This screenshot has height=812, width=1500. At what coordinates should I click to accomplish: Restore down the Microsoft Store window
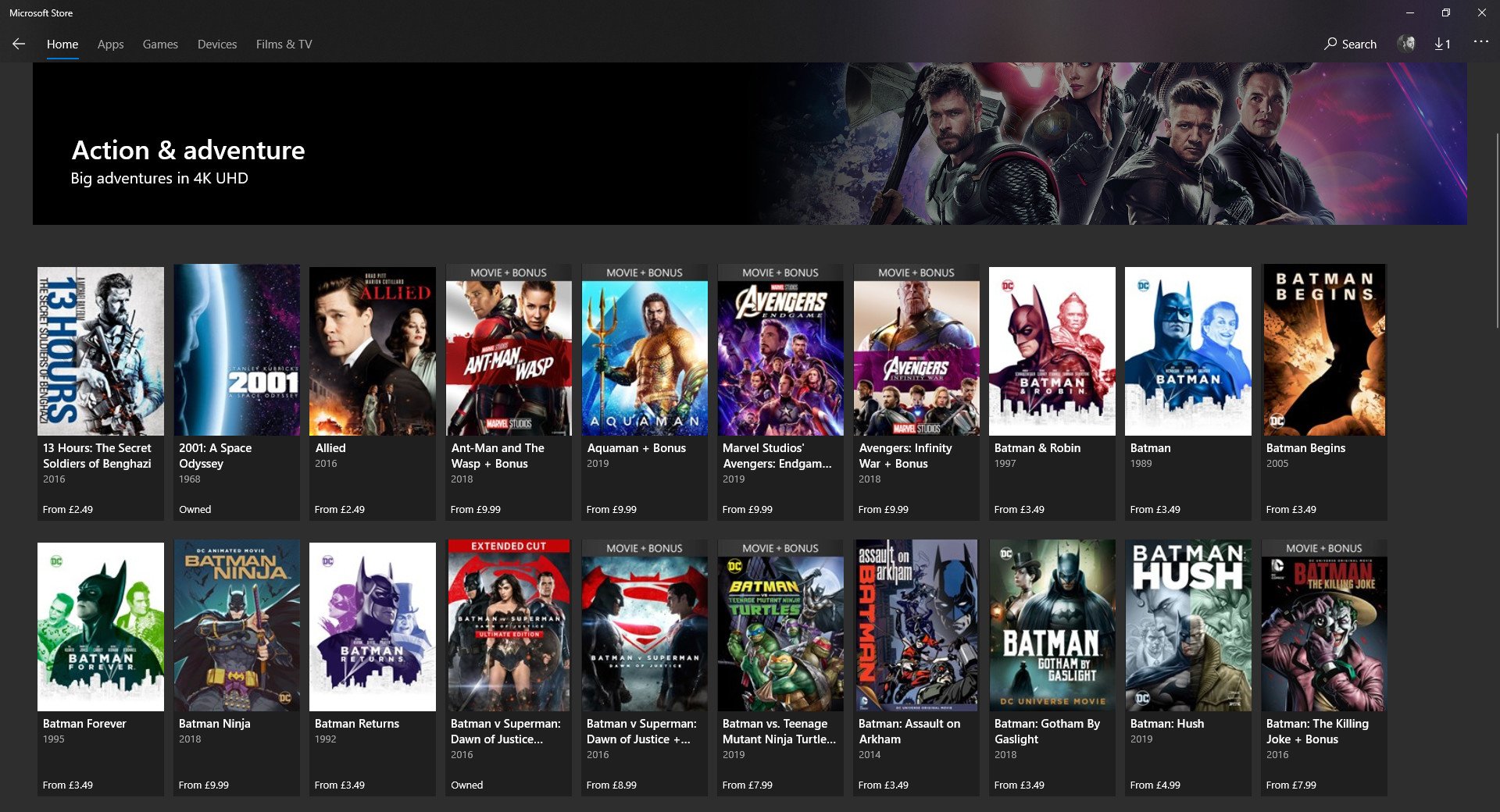click(1445, 12)
